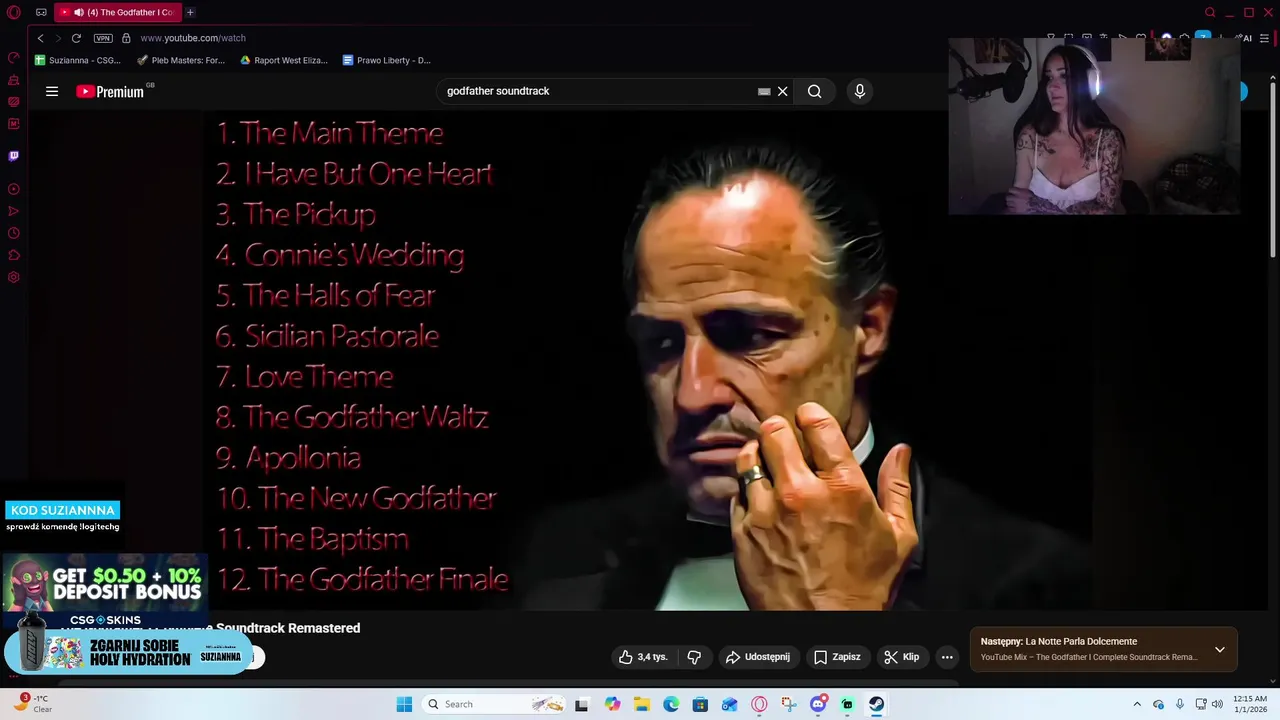Open Snipping Tool from taskbar
Image resolution: width=1280 pixels, height=720 pixels.
click(789, 704)
